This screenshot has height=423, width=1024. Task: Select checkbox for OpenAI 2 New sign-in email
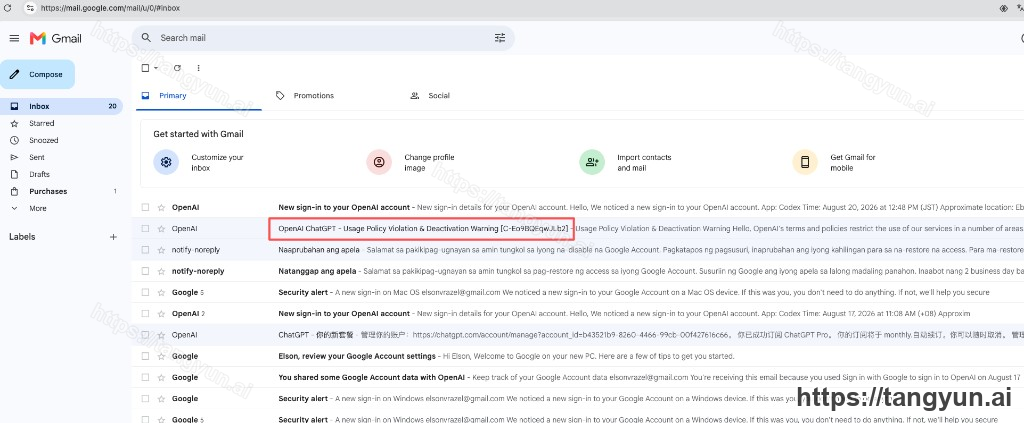click(145, 313)
